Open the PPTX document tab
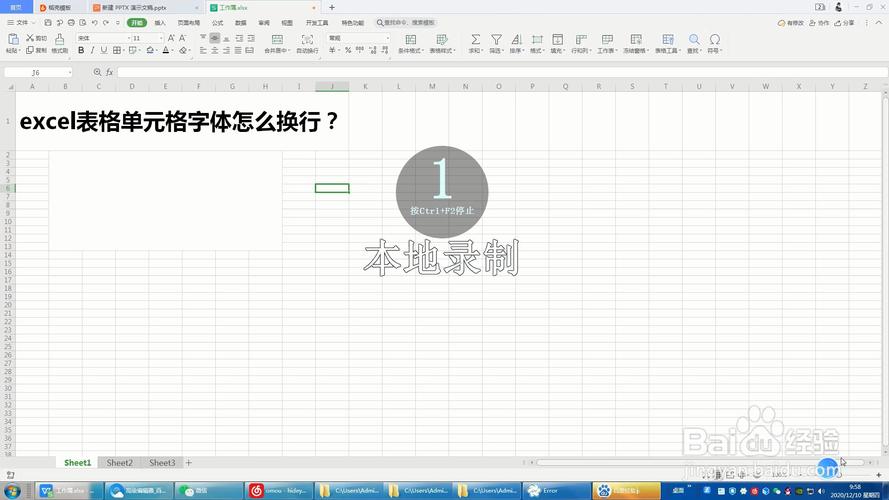 click(146, 7)
